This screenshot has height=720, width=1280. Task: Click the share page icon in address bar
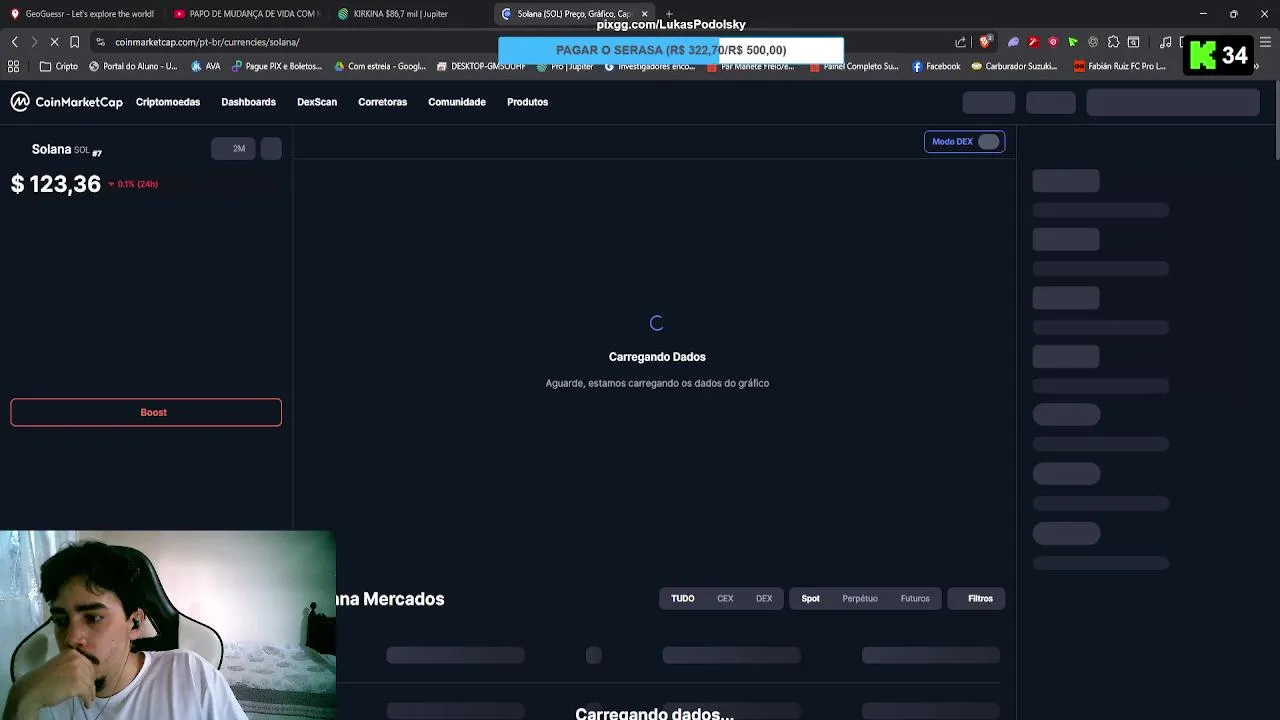[961, 42]
